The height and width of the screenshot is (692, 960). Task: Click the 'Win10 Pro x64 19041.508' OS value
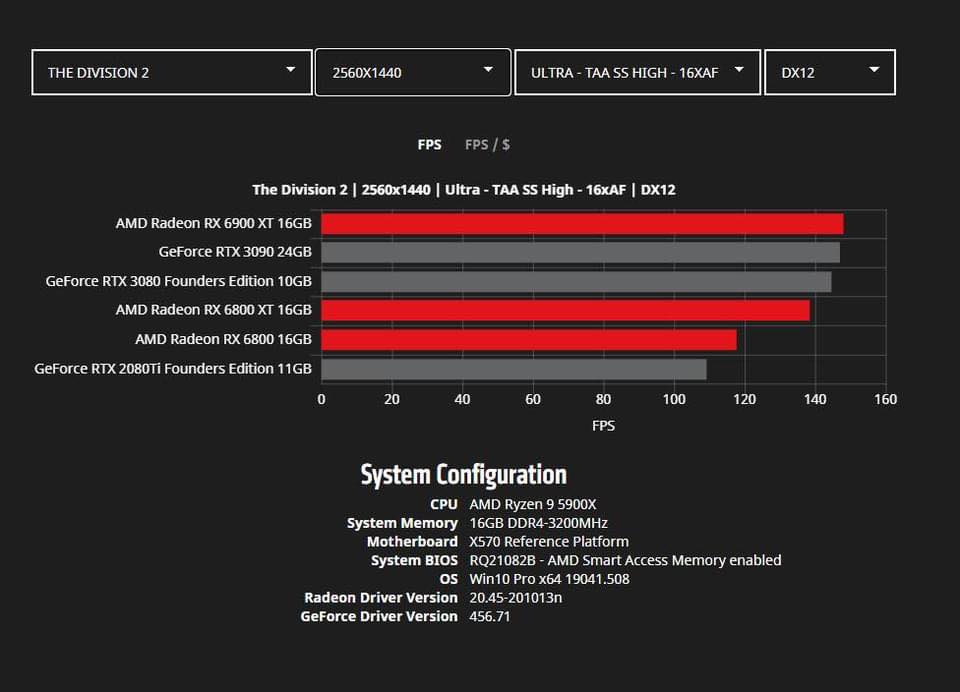pyautogui.click(x=549, y=579)
